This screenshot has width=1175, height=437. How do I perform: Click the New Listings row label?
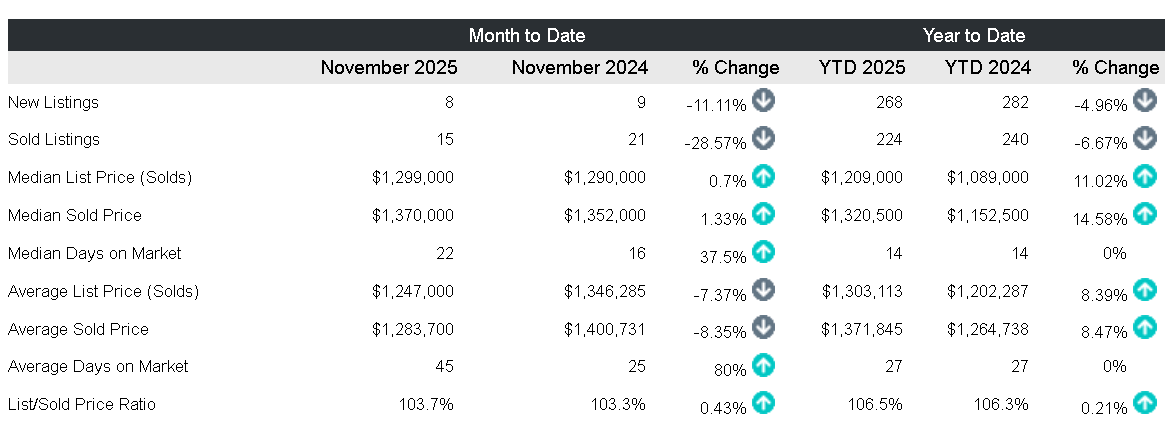click(x=53, y=102)
